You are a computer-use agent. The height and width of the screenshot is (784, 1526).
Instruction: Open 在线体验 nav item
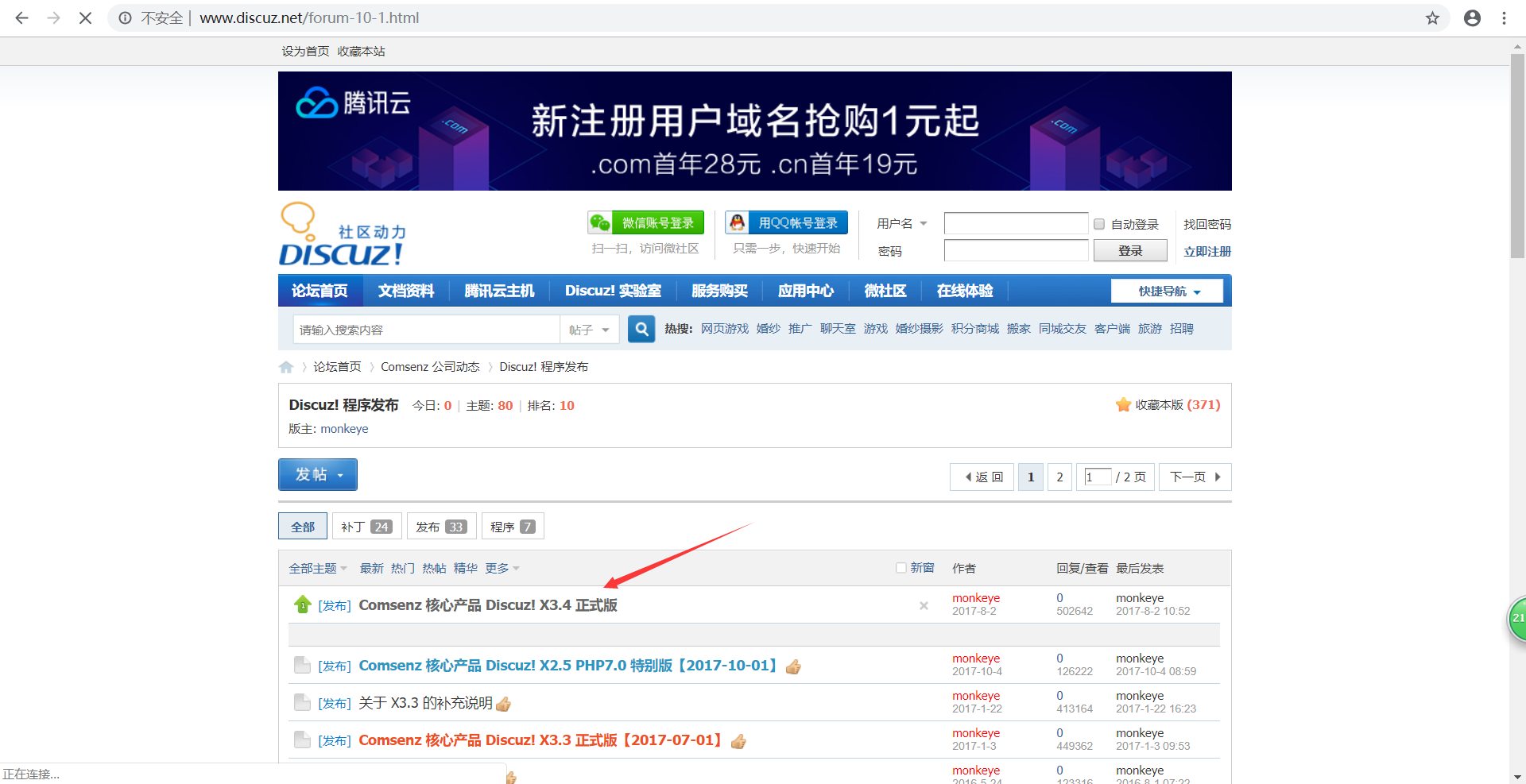965,291
